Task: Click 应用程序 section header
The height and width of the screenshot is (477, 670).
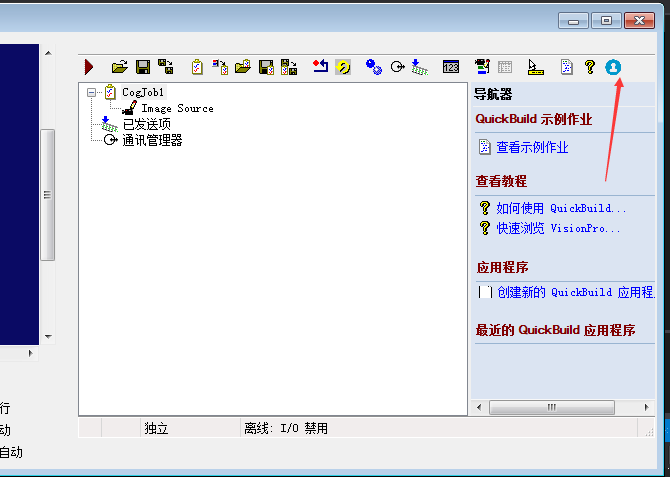Action: (502, 268)
